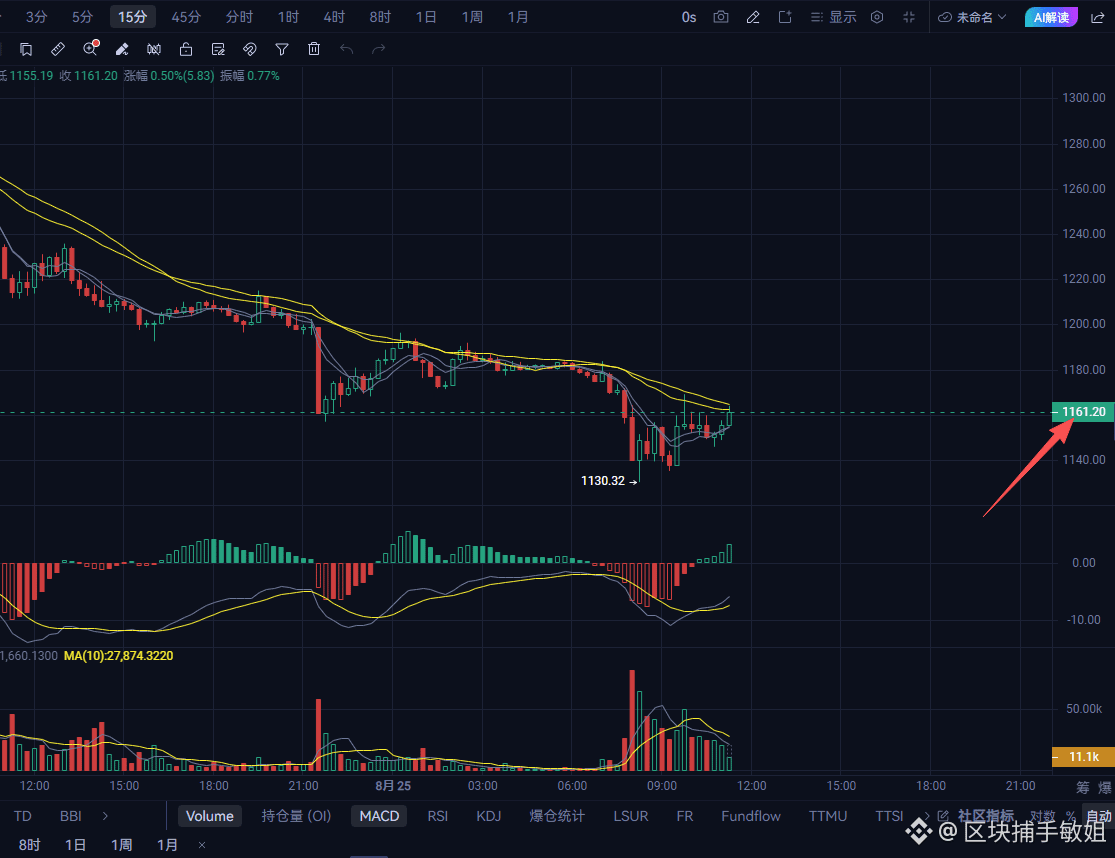
Task: Switch to the 分时 timeframe
Action: (x=239, y=17)
